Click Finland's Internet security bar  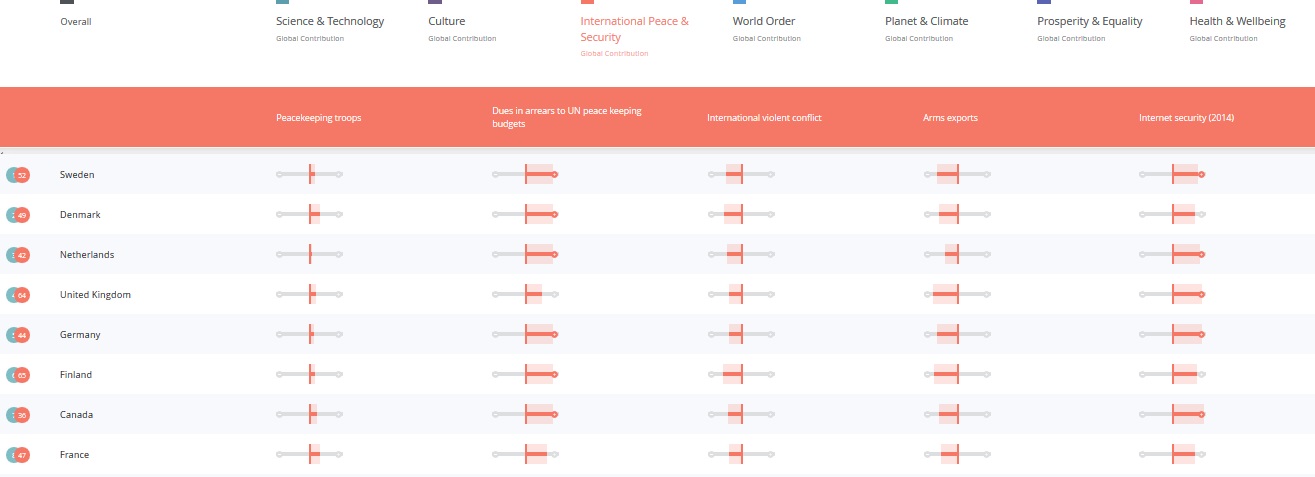click(1173, 375)
